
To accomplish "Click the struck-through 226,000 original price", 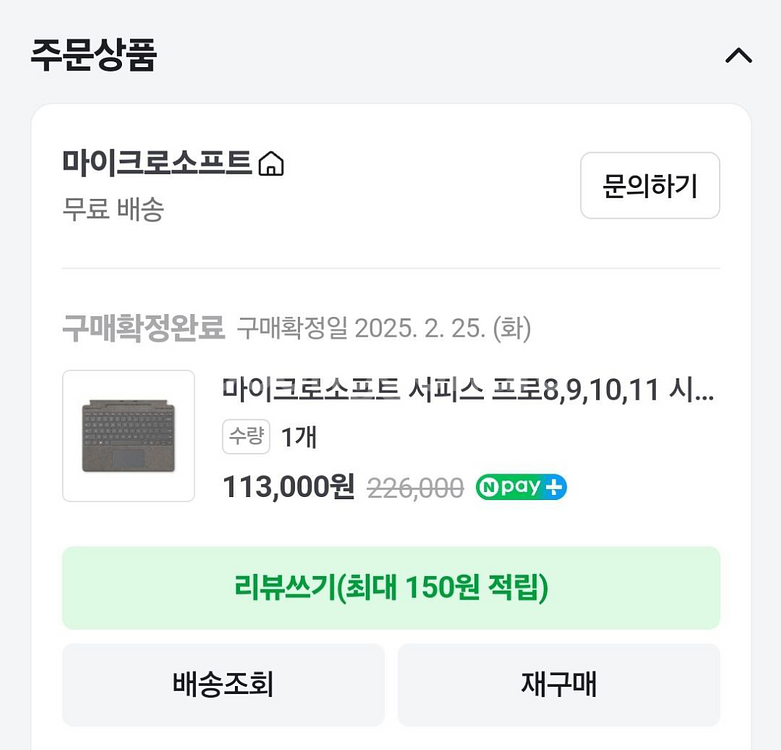I will pyautogui.click(x=415, y=488).
